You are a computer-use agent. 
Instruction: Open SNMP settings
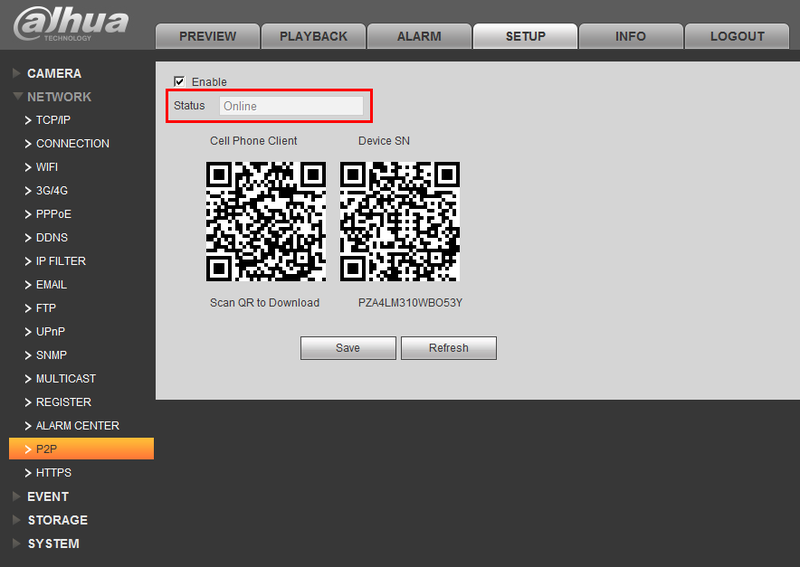point(51,355)
